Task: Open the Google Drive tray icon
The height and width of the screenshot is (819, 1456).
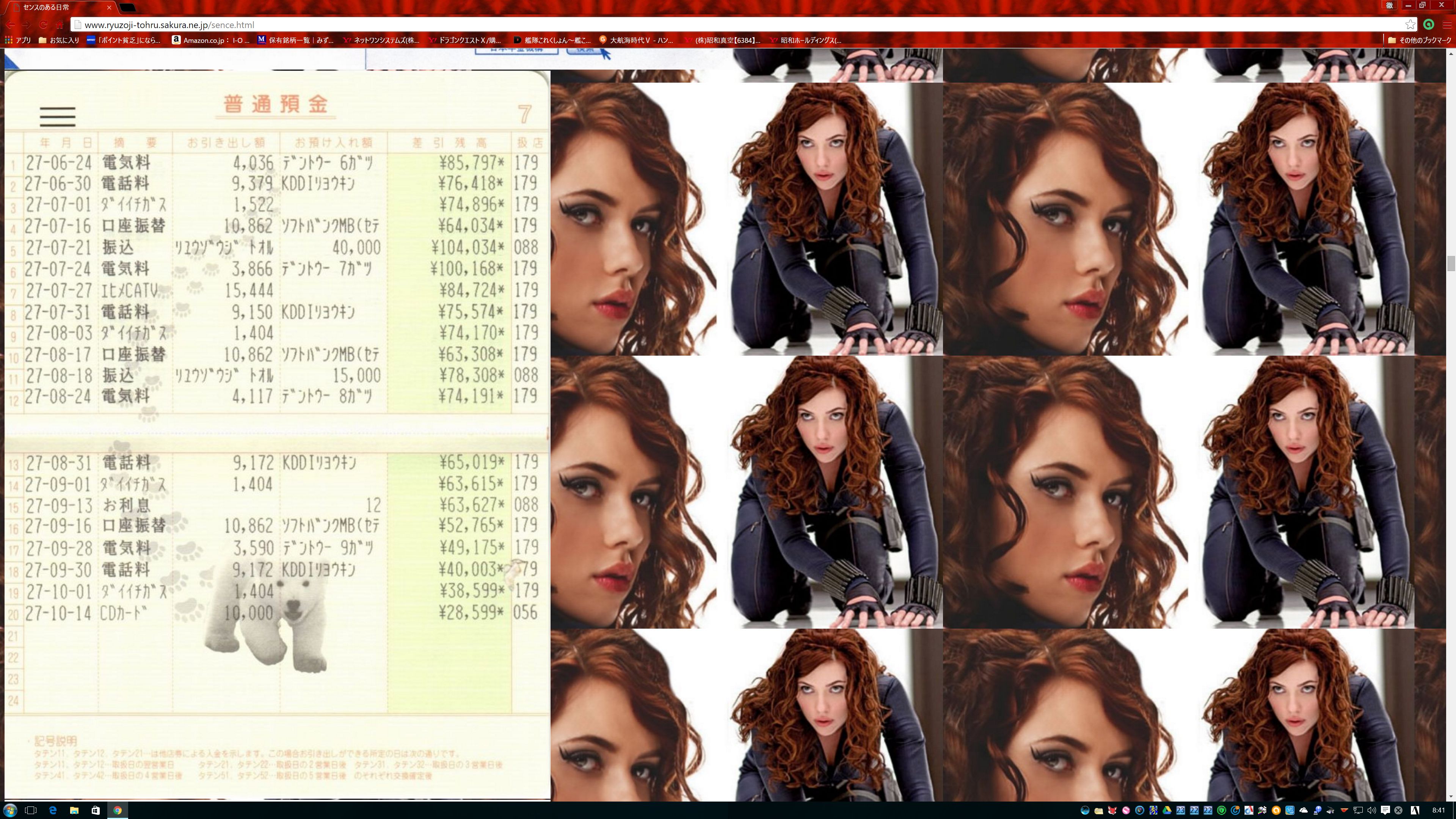Action: (1167, 811)
